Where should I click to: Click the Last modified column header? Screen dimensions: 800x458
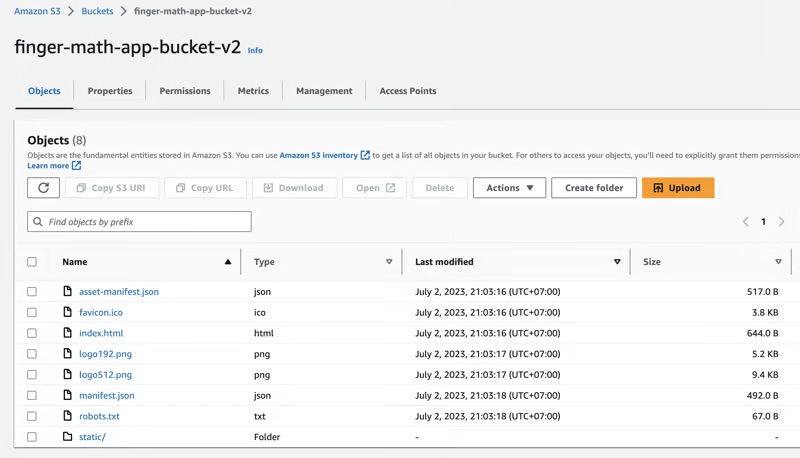(444, 262)
